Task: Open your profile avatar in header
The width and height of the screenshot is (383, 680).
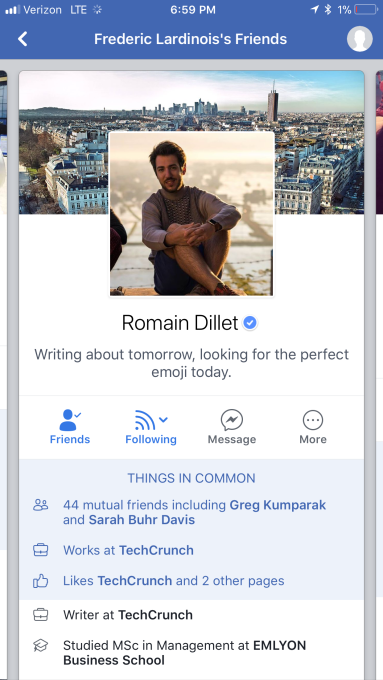Action: tap(360, 39)
